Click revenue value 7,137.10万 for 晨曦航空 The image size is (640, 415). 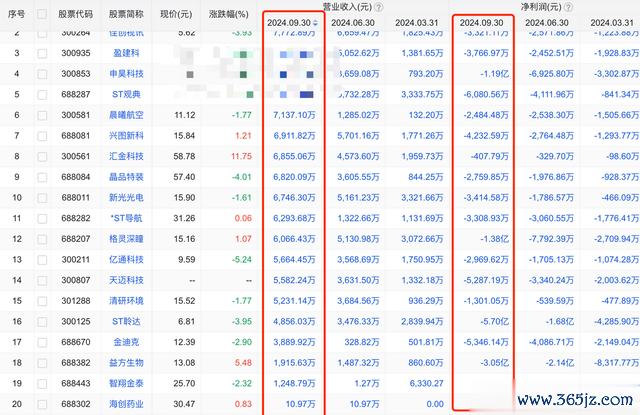[294, 115]
